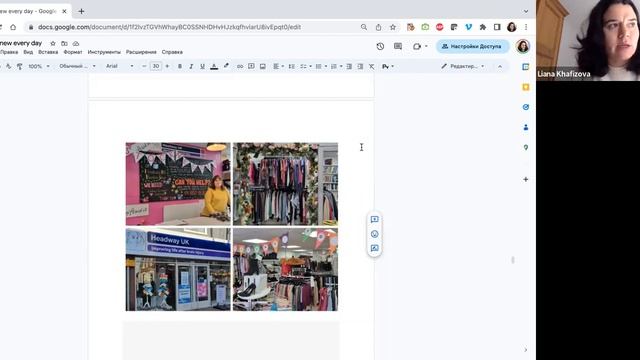640x360 pixels.
Task: Click the browser zoom magnifier icon
Action: pos(364,27)
